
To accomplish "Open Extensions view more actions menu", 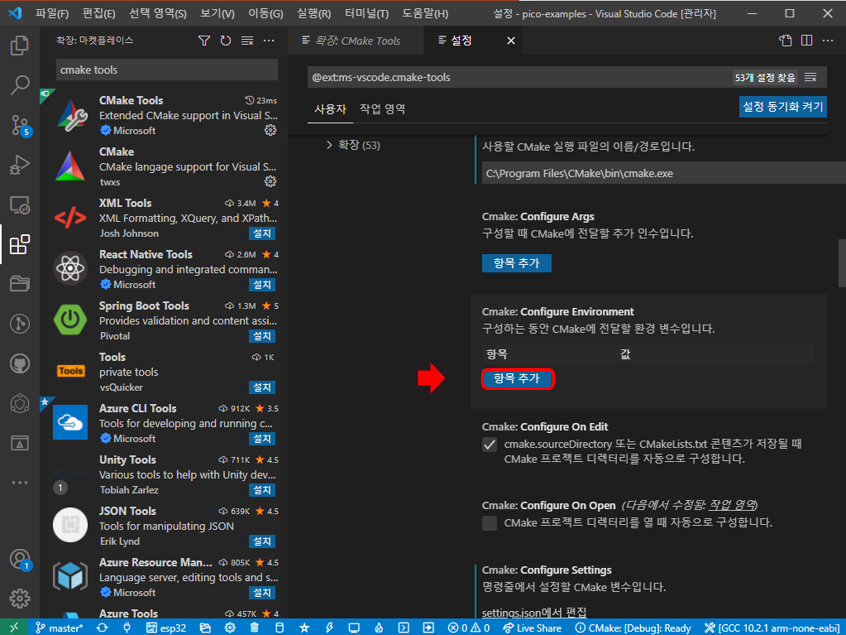I will coord(269,40).
